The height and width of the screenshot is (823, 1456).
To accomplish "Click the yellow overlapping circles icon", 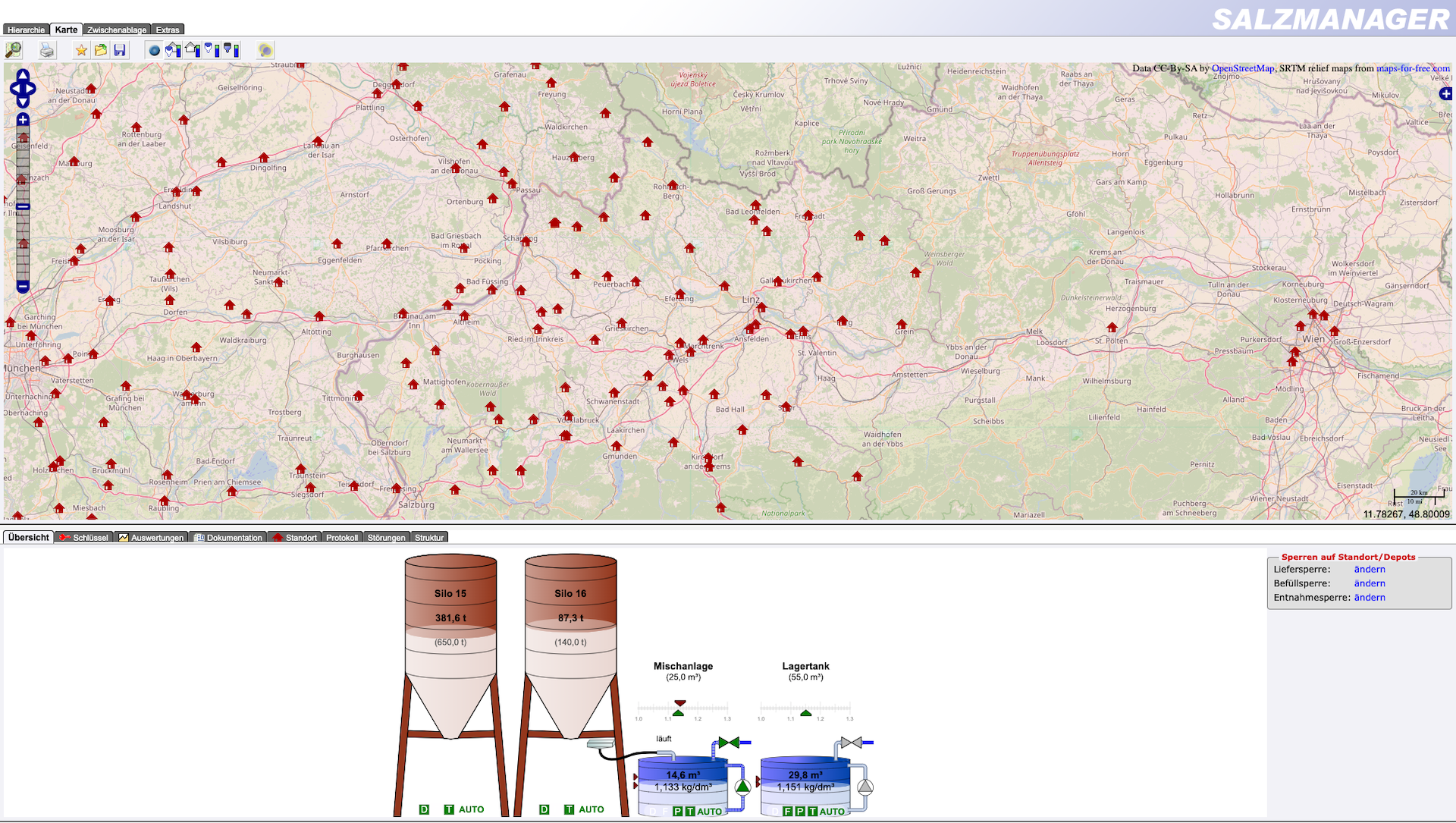I will pos(265,50).
